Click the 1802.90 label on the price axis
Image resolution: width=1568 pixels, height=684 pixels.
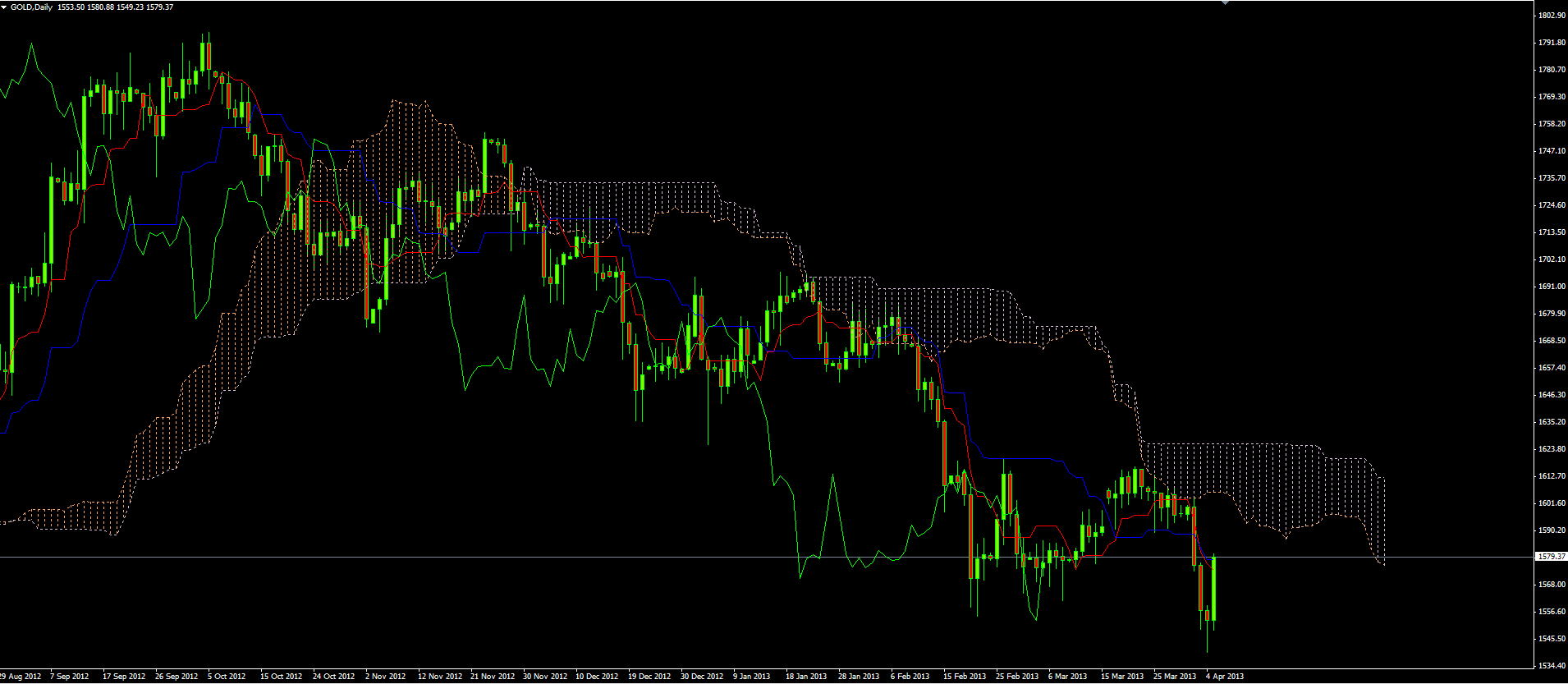tap(1551, 16)
